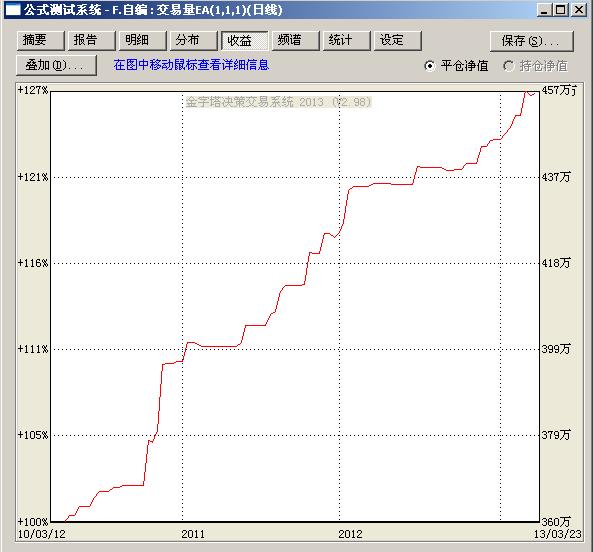Image resolution: width=593 pixels, height=552 pixels.
Task: Click the 保存(S)... save button
Action: click(532, 41)
